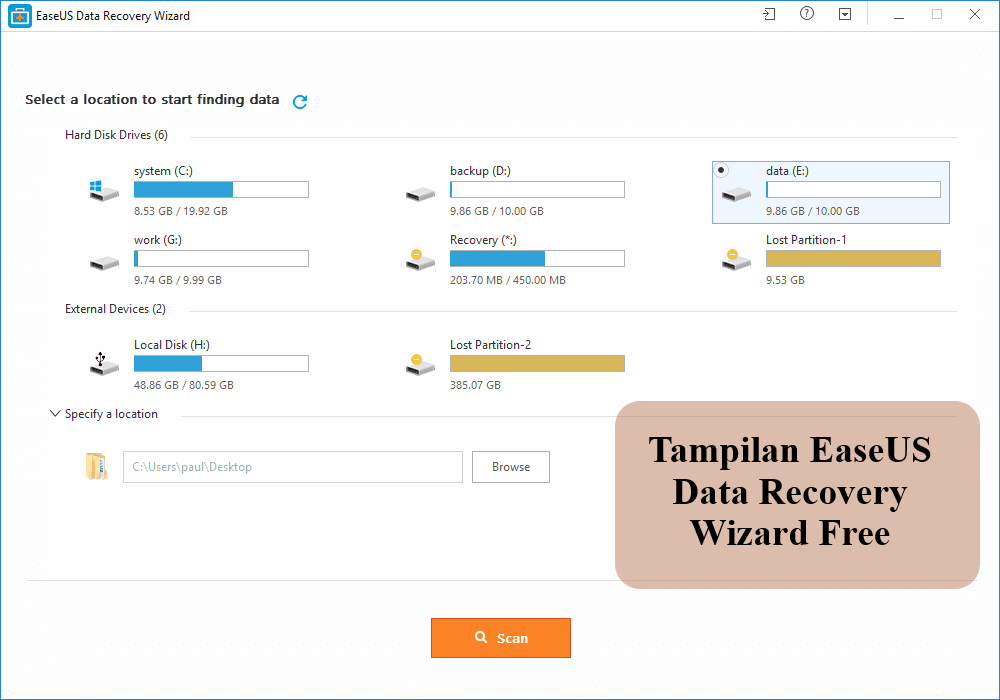Click the 9.74 GB / 9.99 GB size text

point(178,280)
